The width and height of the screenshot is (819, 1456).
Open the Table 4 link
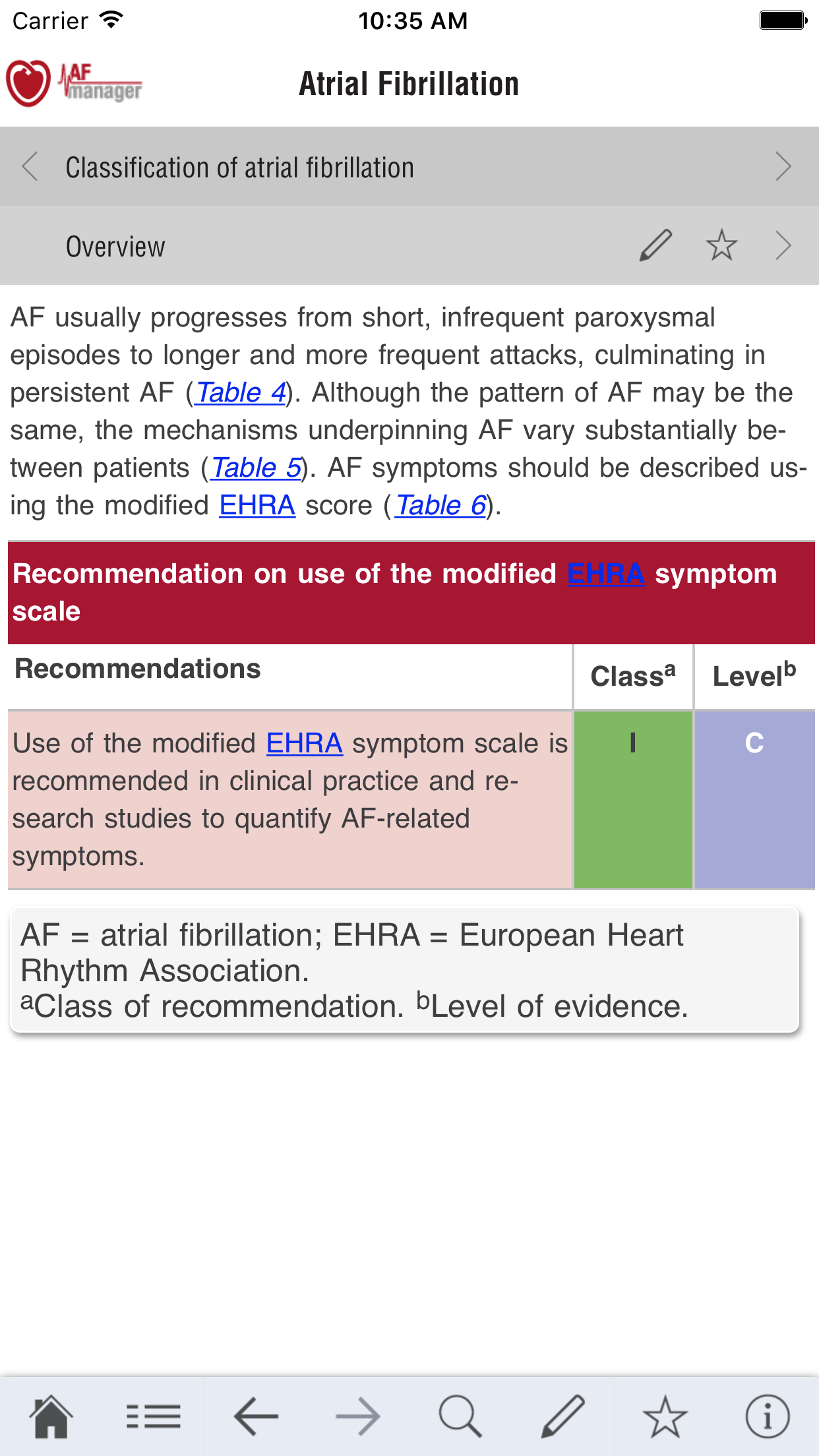coord(241,392)
